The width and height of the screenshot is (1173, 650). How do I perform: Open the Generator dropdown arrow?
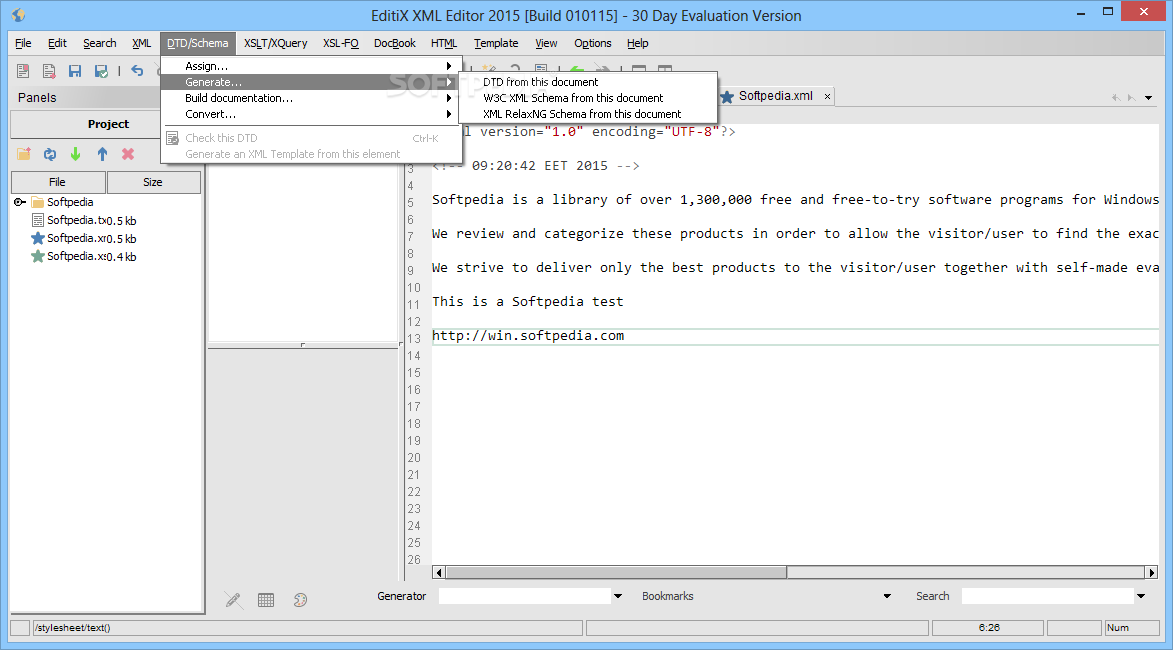[x=618, y=596]
